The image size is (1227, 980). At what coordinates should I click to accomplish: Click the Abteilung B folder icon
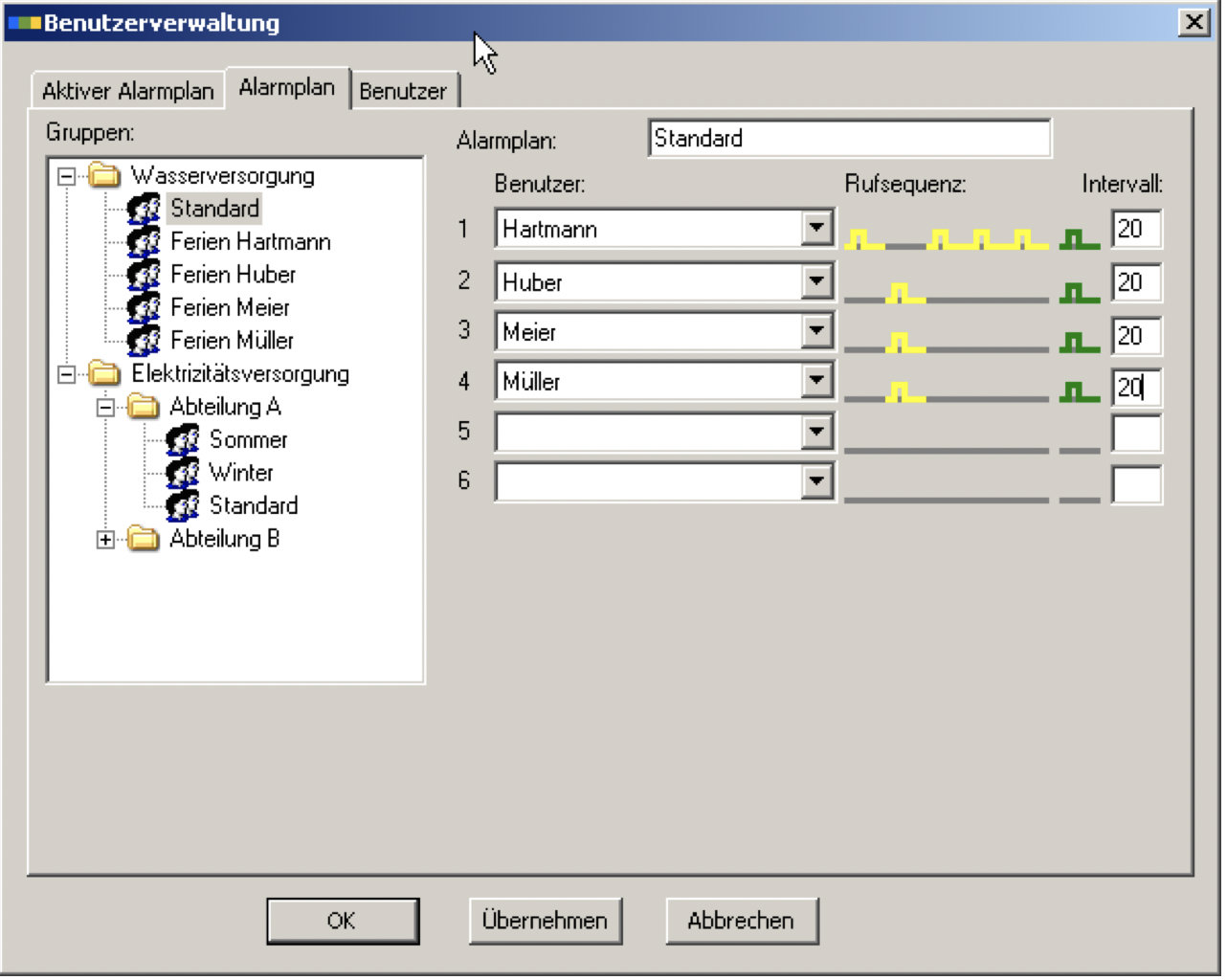144,539
